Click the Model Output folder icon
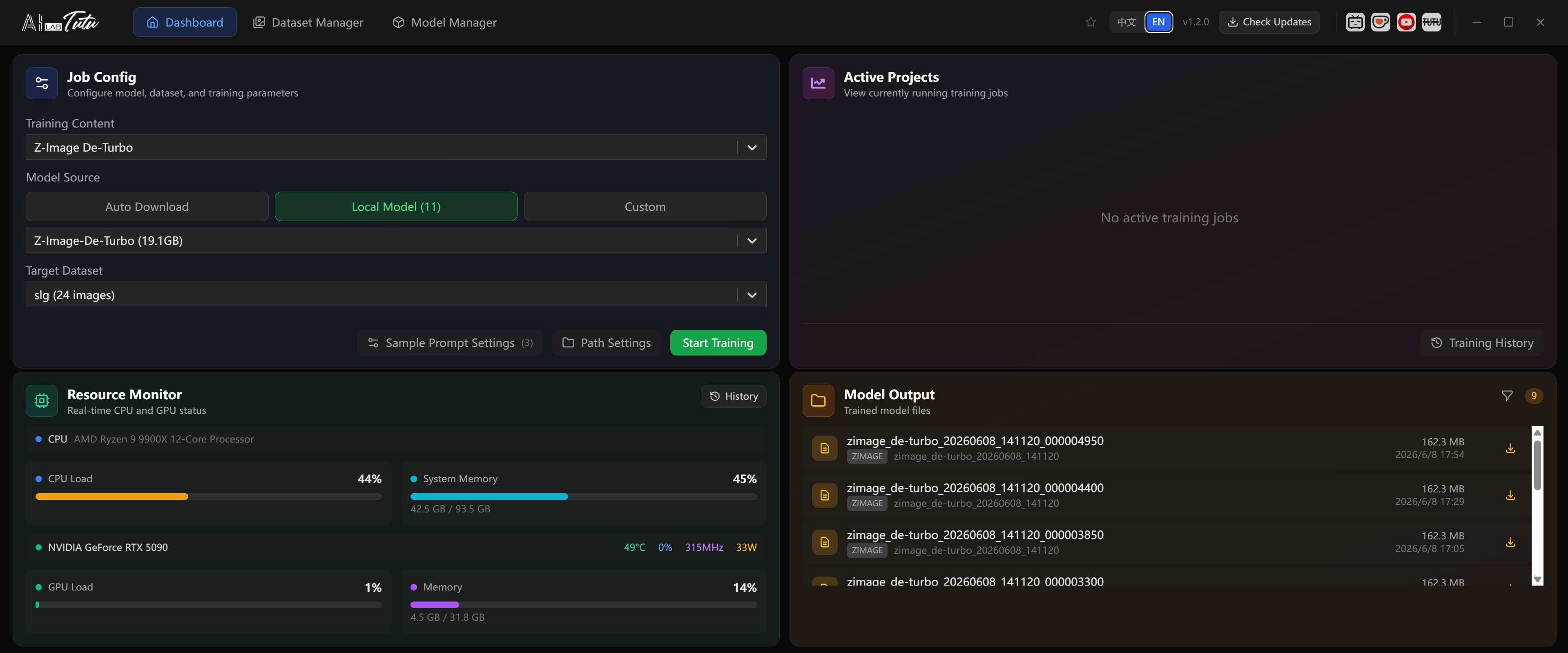Image resolution: width=1568 pixels, height=653 pixels. point(818,400)
